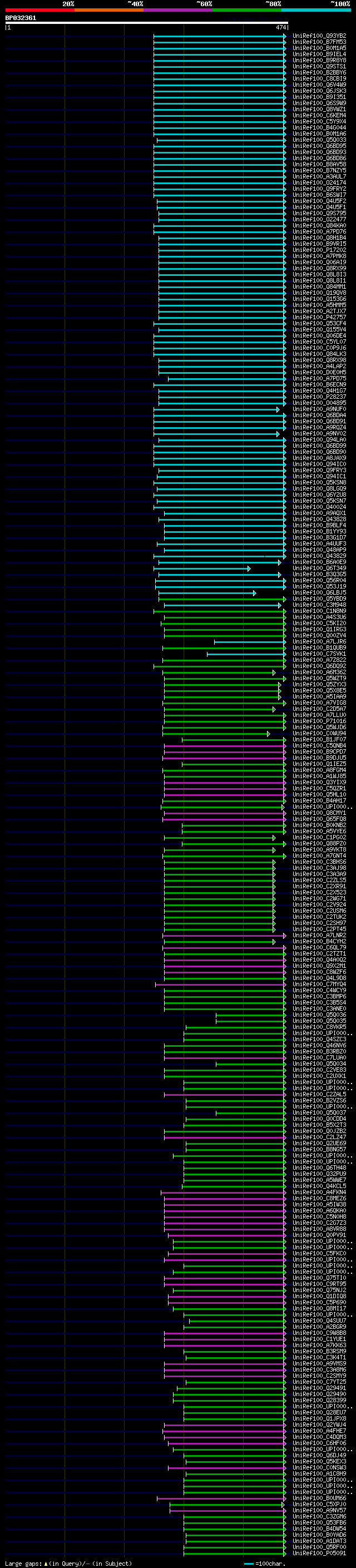Select hit UniRef100_O24174

tap(319, 182)
